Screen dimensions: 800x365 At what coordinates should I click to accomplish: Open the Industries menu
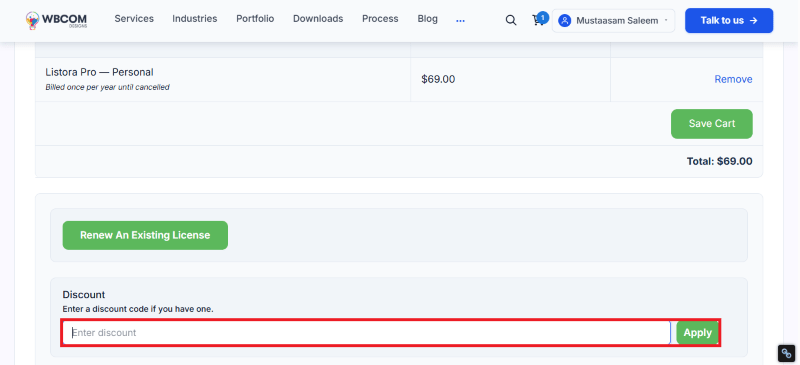(195, 19)
